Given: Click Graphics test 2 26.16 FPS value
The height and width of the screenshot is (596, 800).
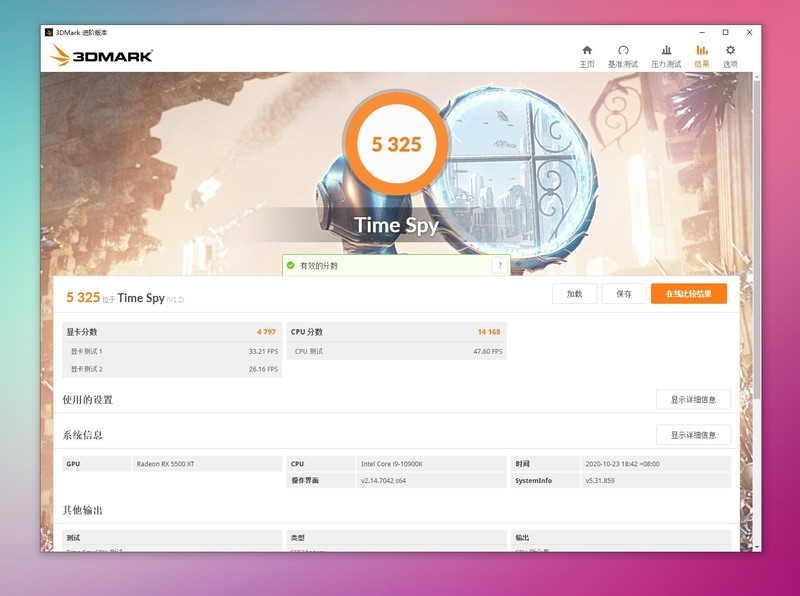Looking at the screenshot, I should [x=263, y=369].
